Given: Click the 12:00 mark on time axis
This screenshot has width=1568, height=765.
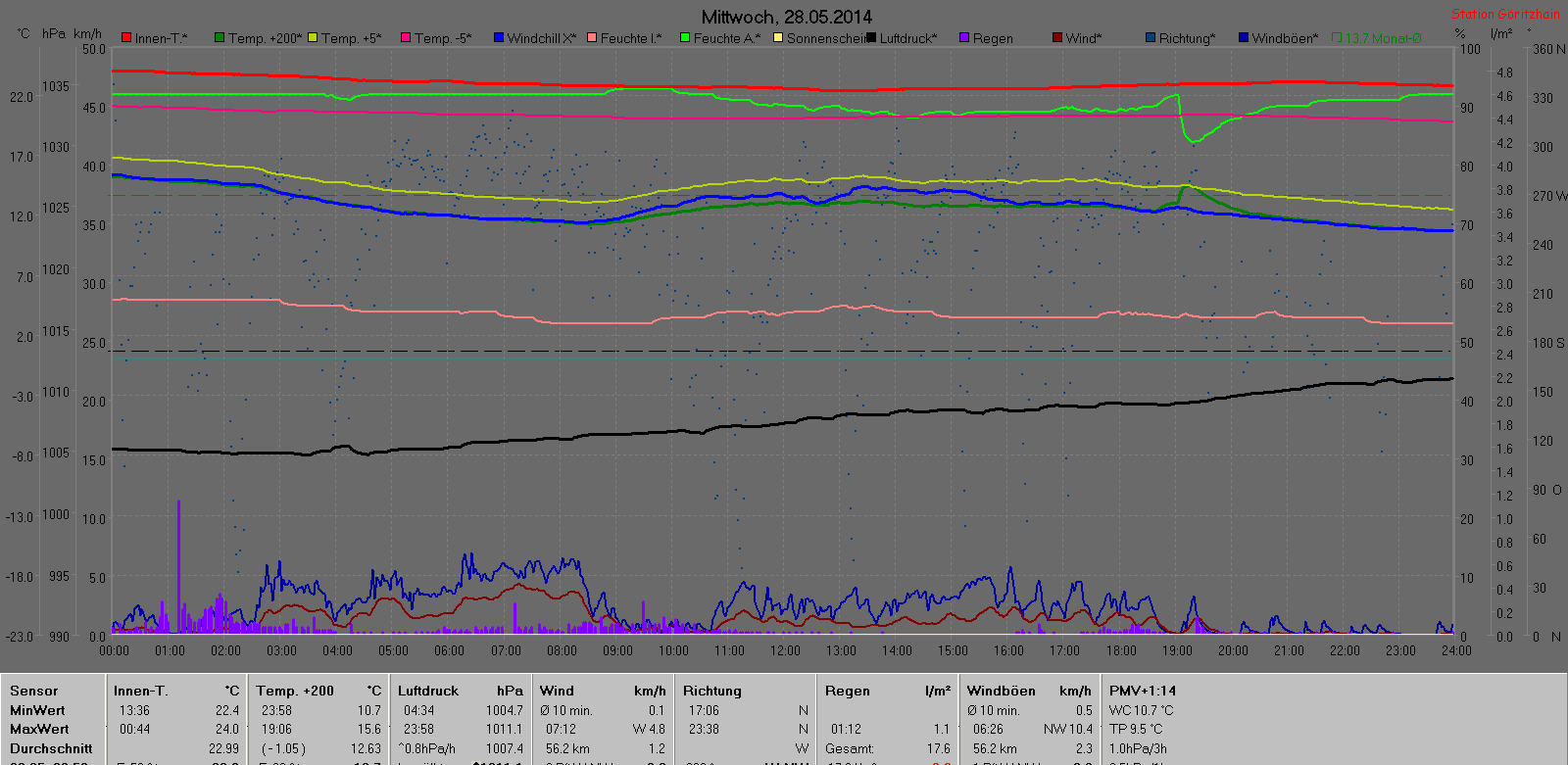Looking at the screenshot, I should tap(785, 650).
